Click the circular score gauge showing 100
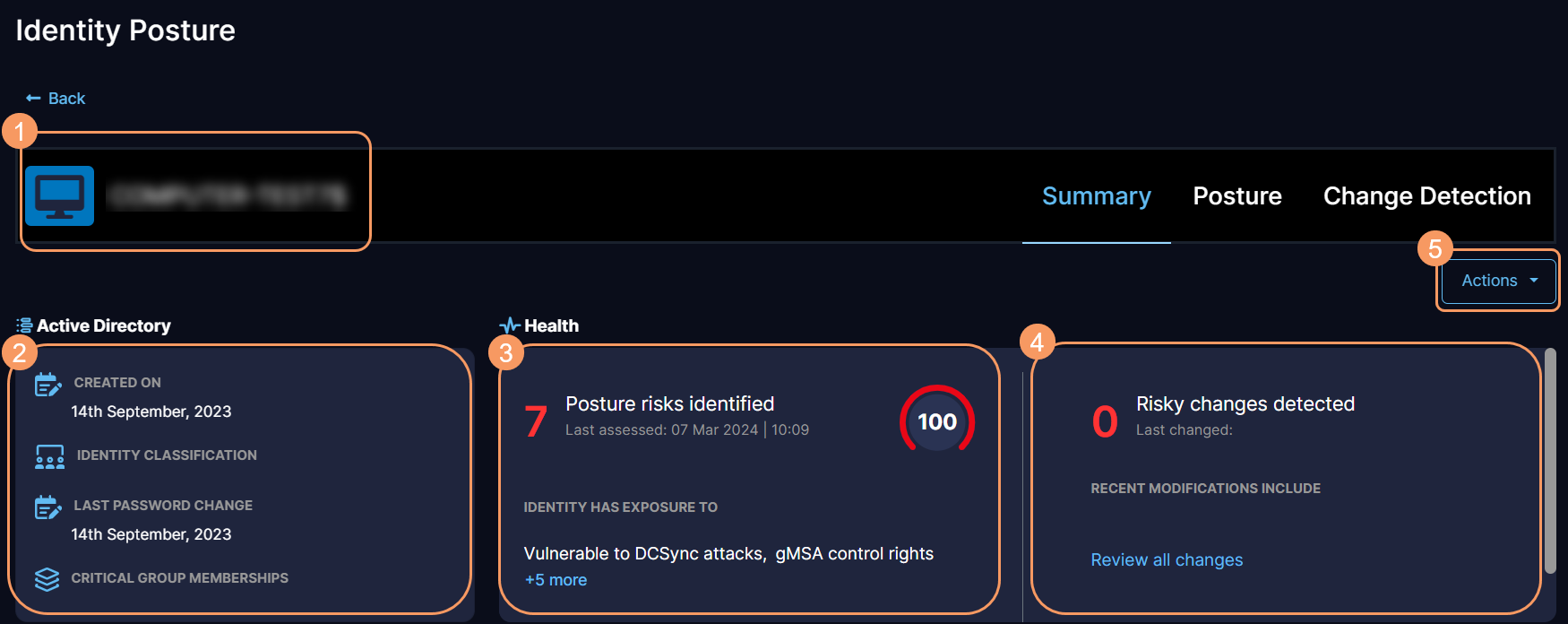The image size is (1568, 624). click(935, 420)
